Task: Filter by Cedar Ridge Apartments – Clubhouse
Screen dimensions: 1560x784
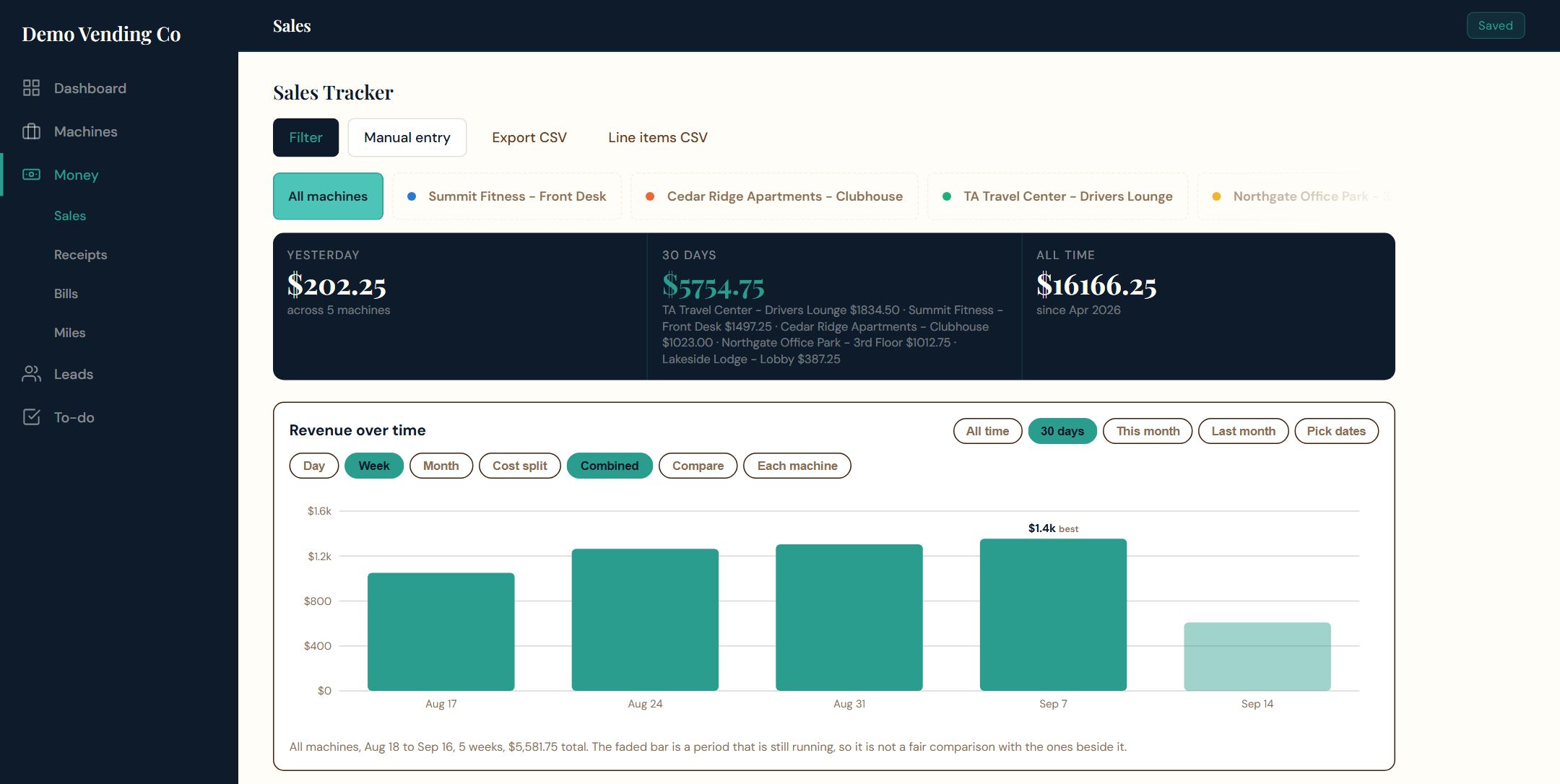Action: 774,196
